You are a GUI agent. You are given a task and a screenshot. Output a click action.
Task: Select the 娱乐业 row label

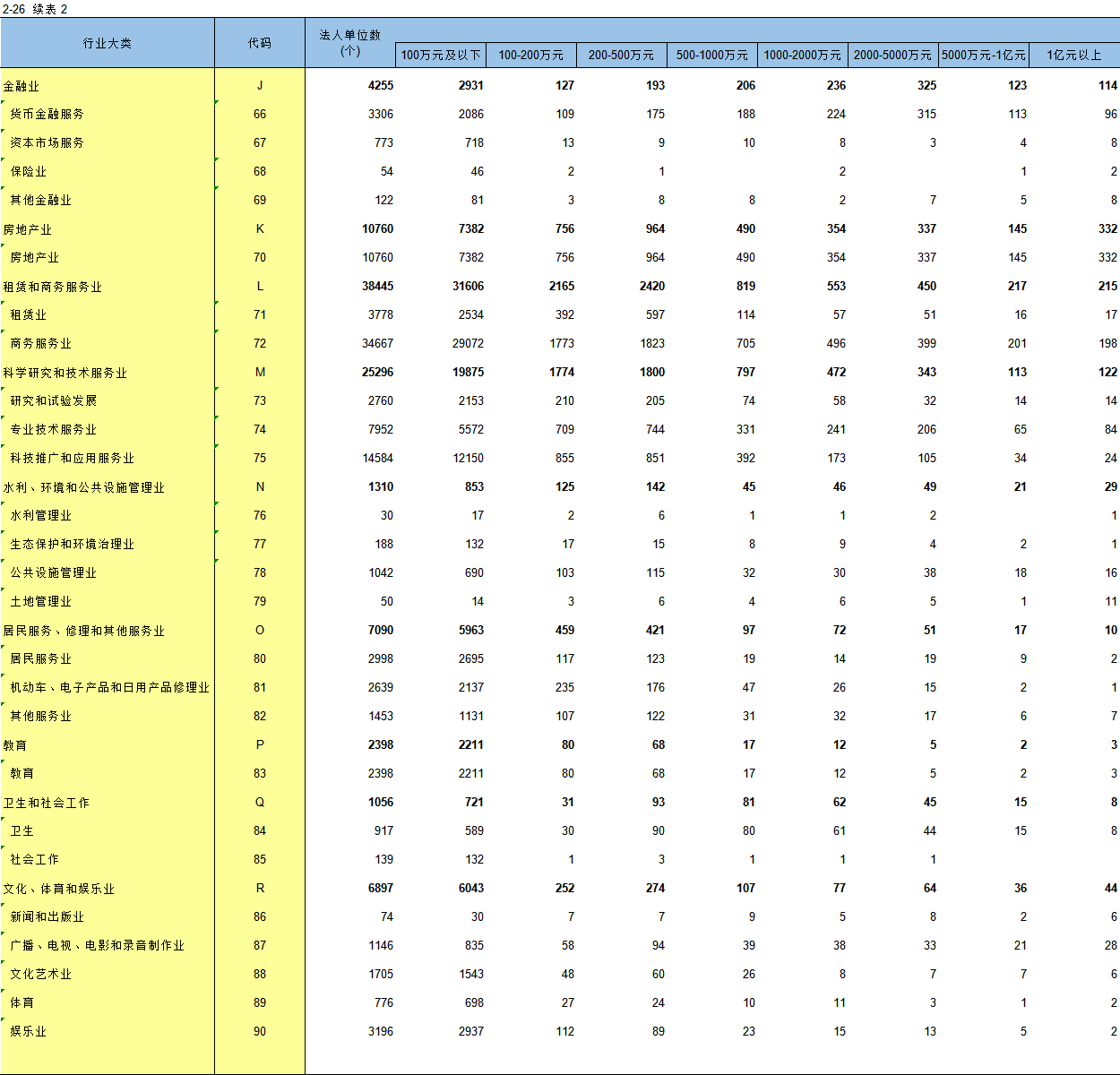[x=29, y=1032]
